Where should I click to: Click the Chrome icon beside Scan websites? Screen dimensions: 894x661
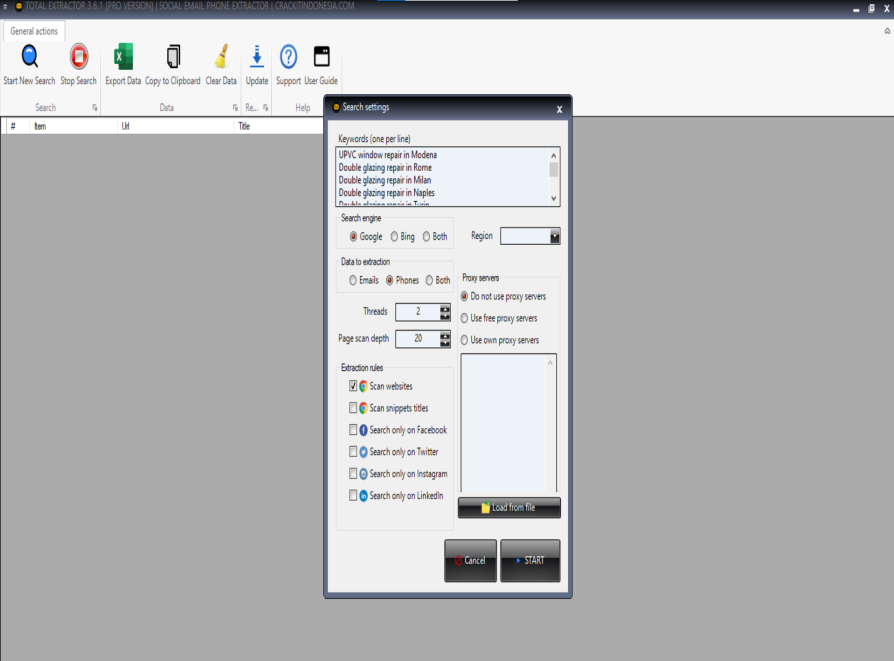click(363, 387)
